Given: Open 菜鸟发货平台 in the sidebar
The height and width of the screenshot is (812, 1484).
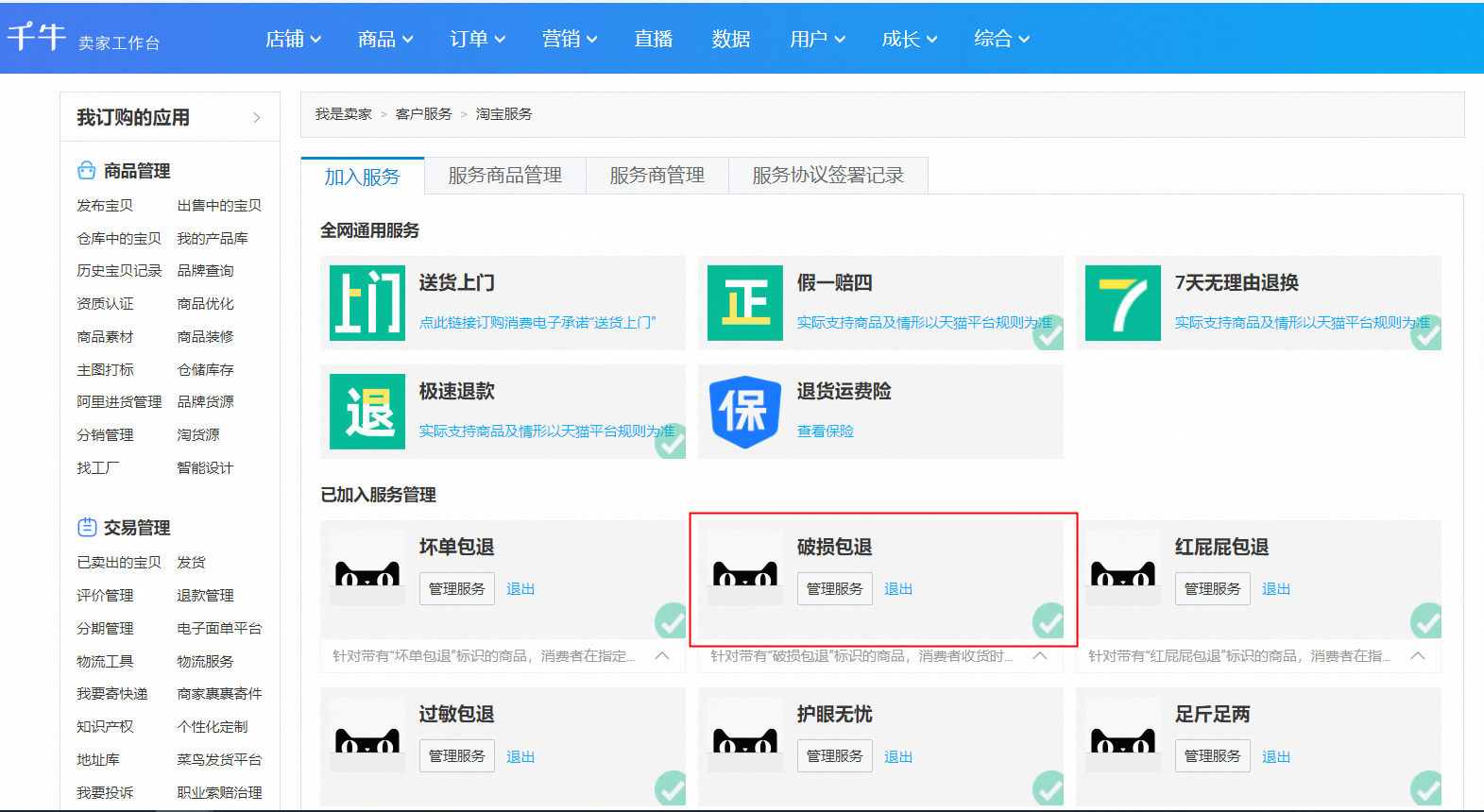Looking at the screenshot, I should (219, 759).
